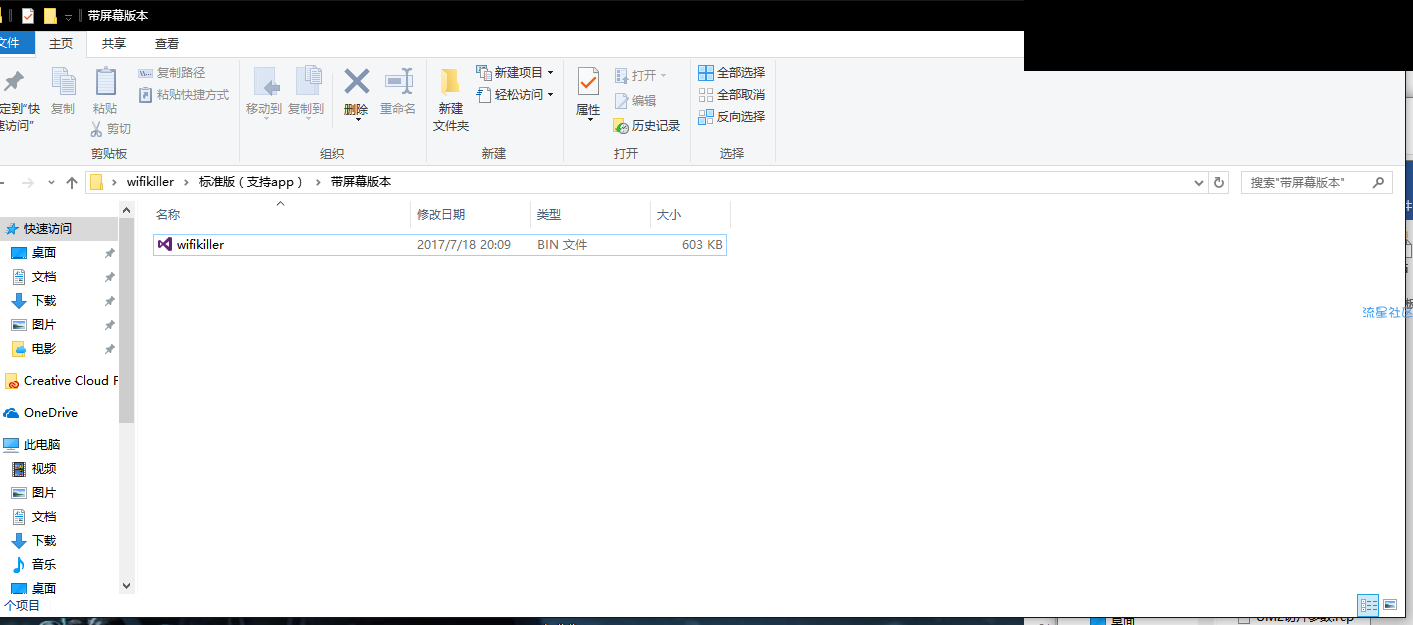This screenshot has height=625, width=1413.
Task: Open Customize Quick Access Toolbar dropdown
Action: 69,17
